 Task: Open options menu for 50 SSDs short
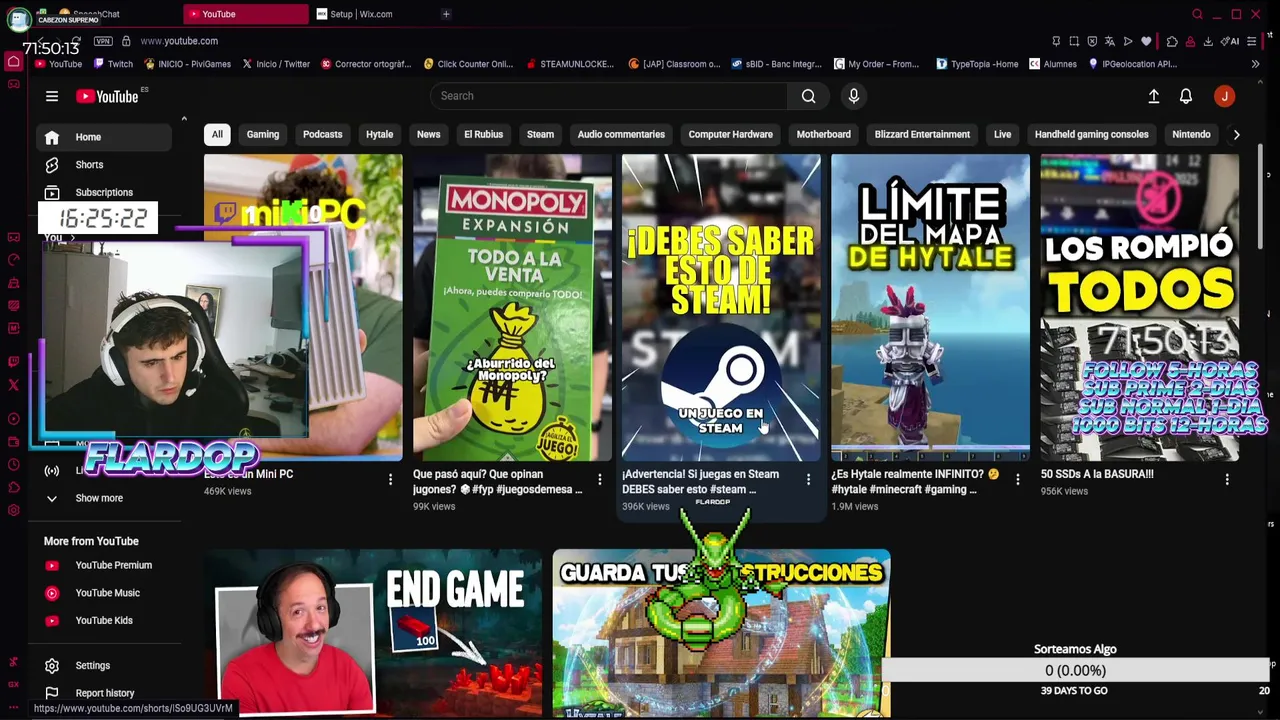[1227, 480]
